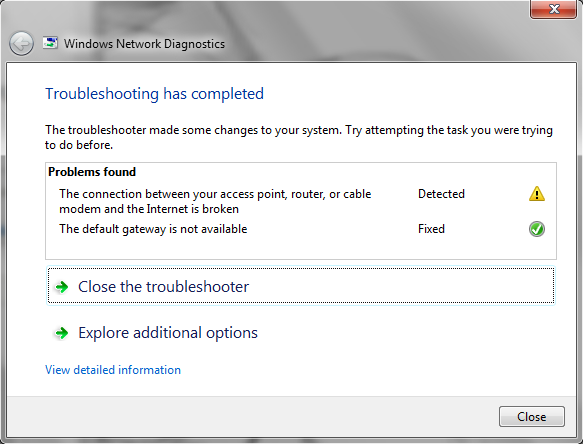Select Close the troubleshooter option
Viewport: 583px width, 444px height.
click(x=301, y=286)
